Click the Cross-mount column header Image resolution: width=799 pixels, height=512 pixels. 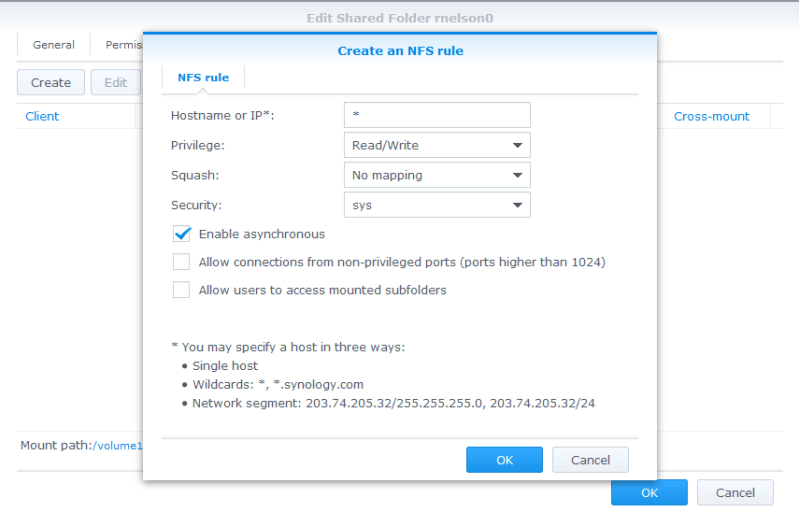(x=711, y=116)
